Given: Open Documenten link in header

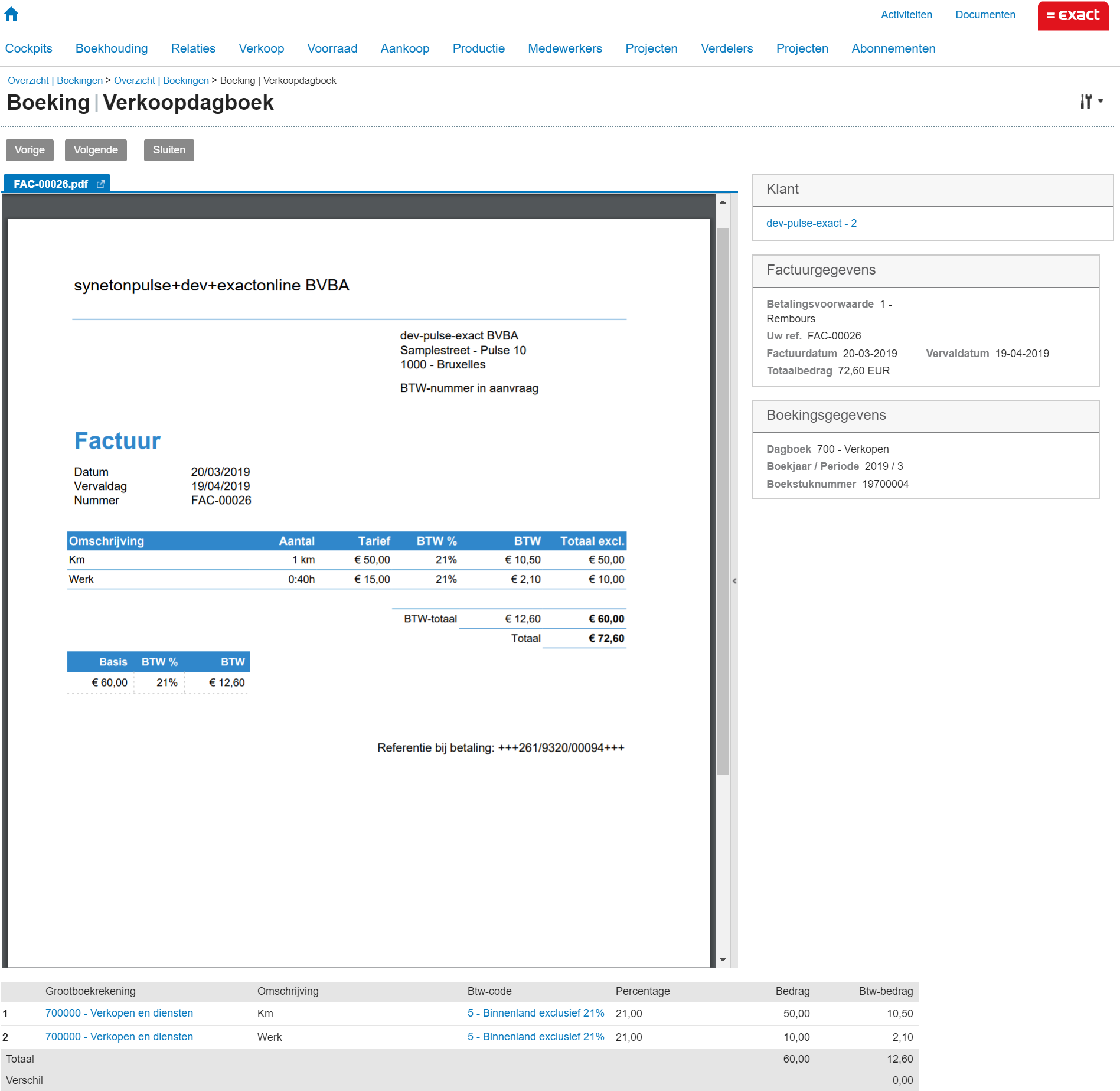Looking at the screenshot, I should click(985, 15).
